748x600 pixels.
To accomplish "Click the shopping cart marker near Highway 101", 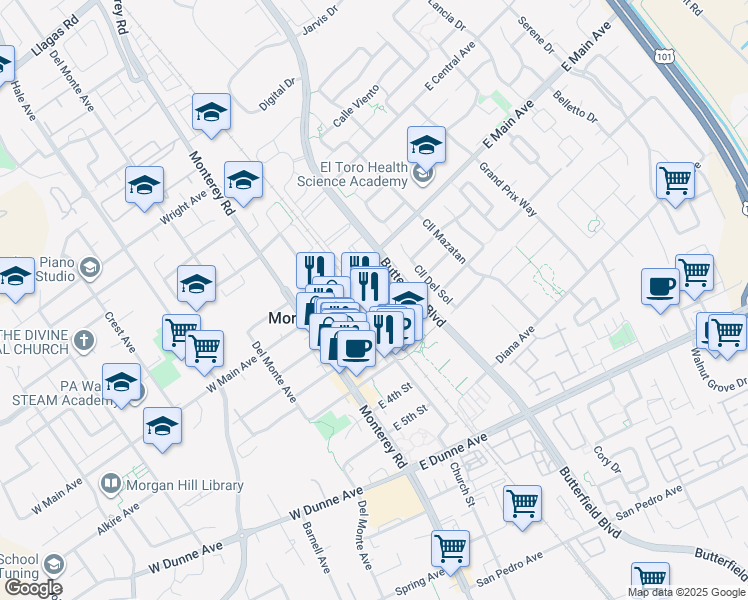I will (x=676, y=182).
